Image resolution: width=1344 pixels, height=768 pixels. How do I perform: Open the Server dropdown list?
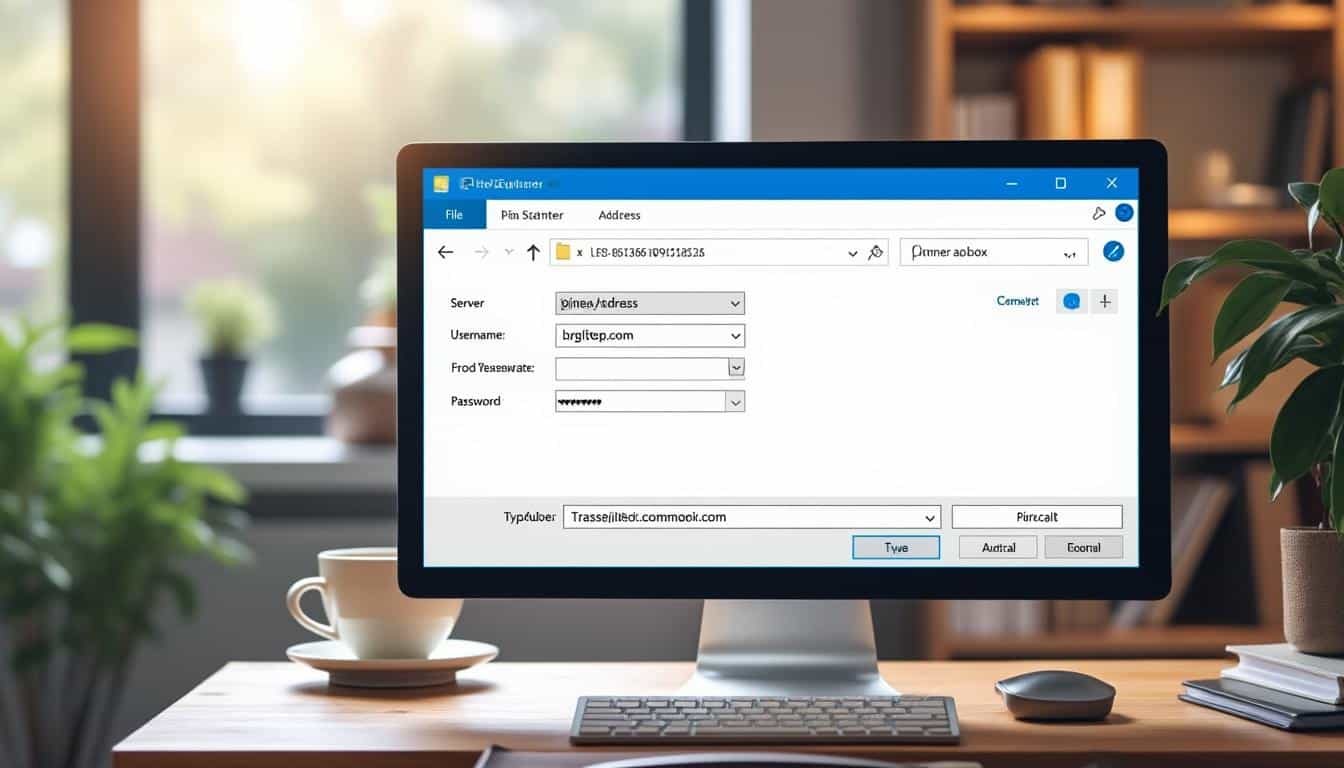(736, 303)
